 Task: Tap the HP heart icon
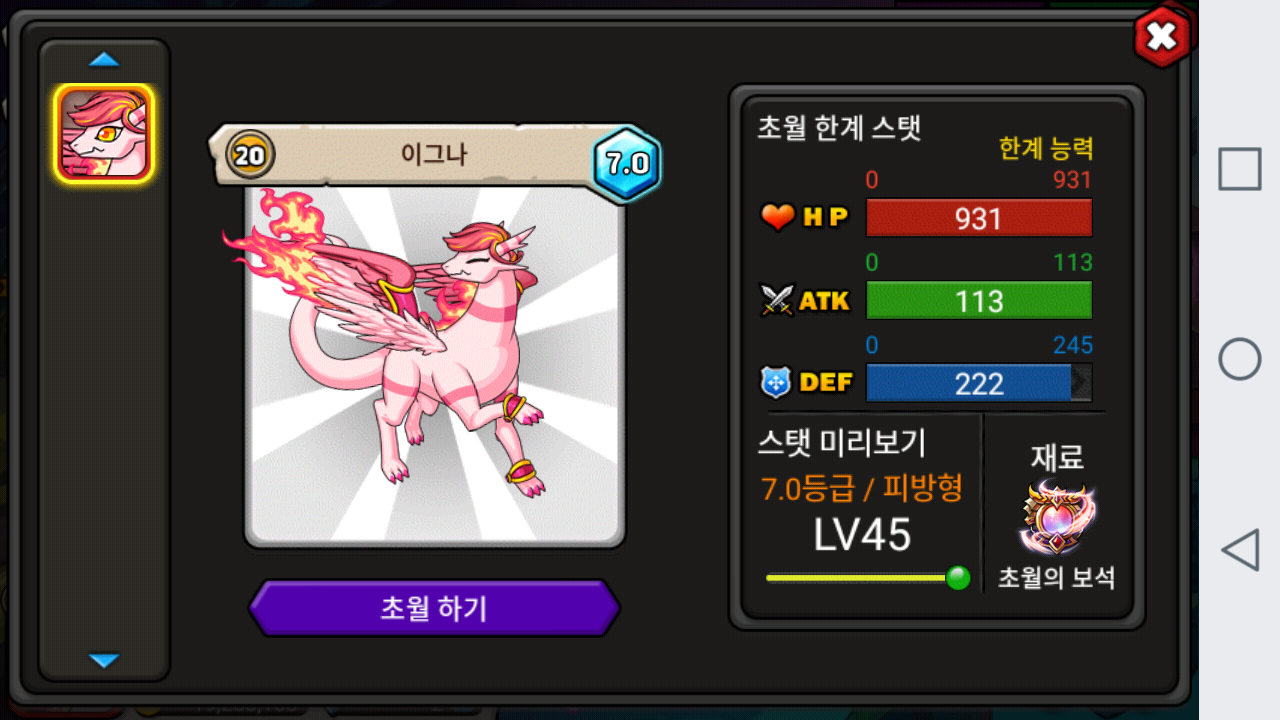777,217
